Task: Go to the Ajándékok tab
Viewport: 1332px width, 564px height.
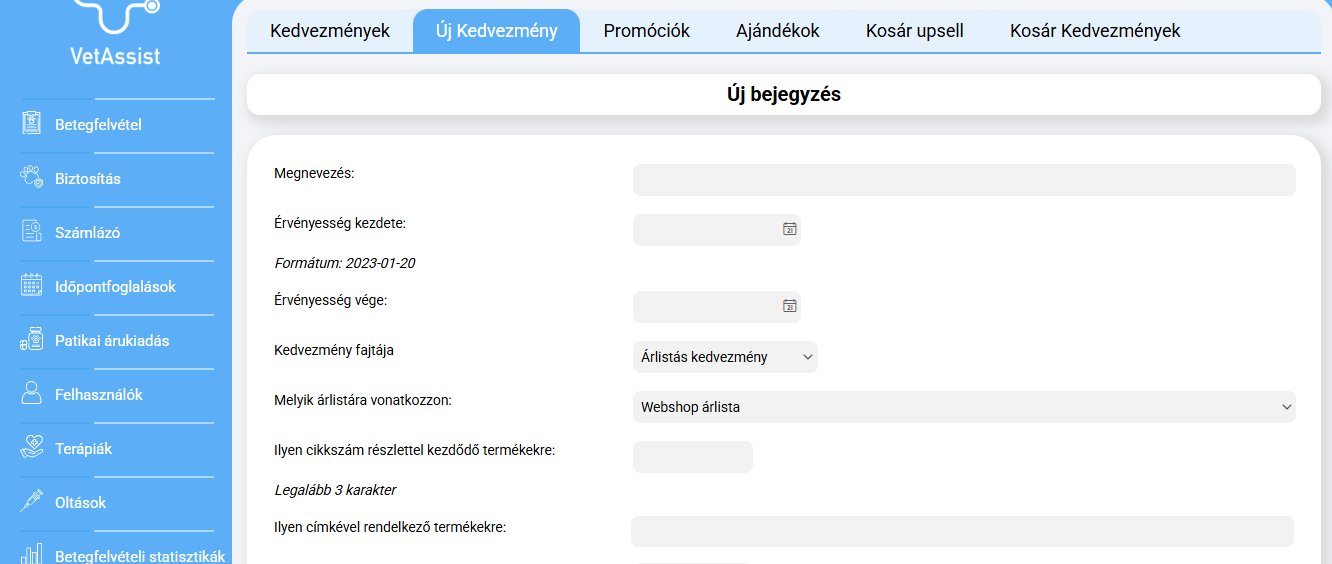Action: 778,31
